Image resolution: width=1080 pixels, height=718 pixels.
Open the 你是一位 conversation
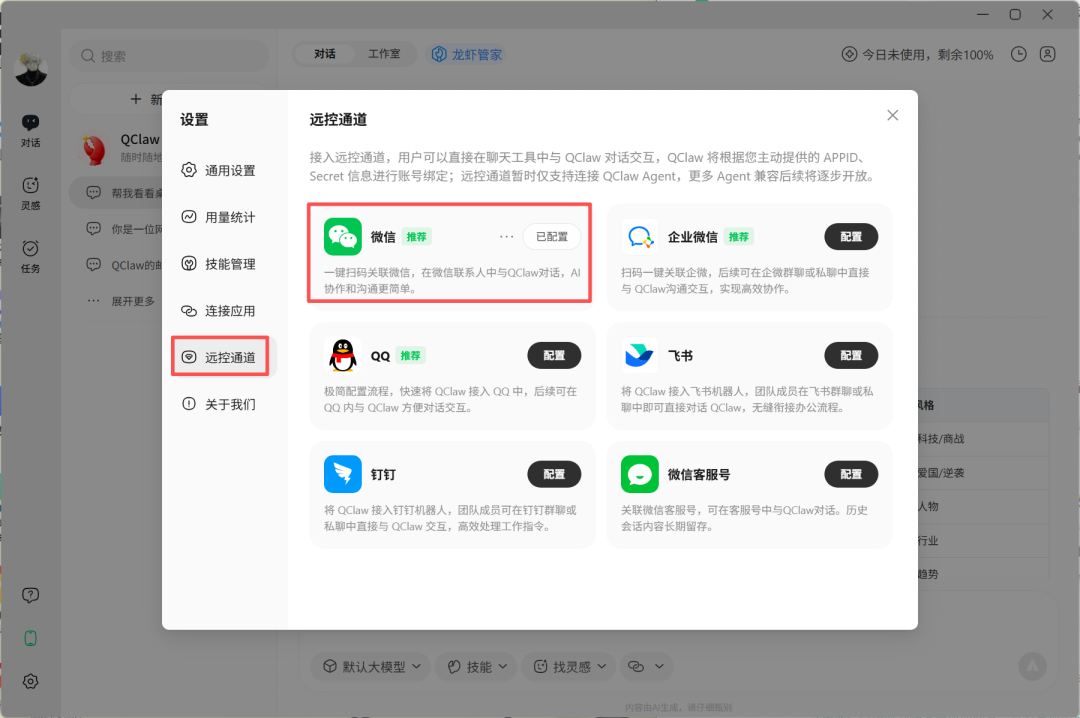[117, 229]
